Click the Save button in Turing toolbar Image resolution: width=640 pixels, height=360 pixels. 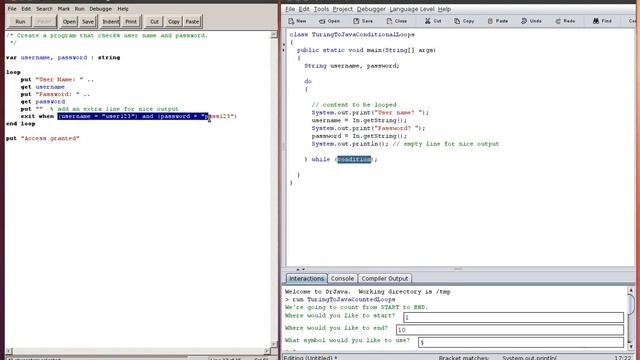pyautogui.click(x=88, y=22)
